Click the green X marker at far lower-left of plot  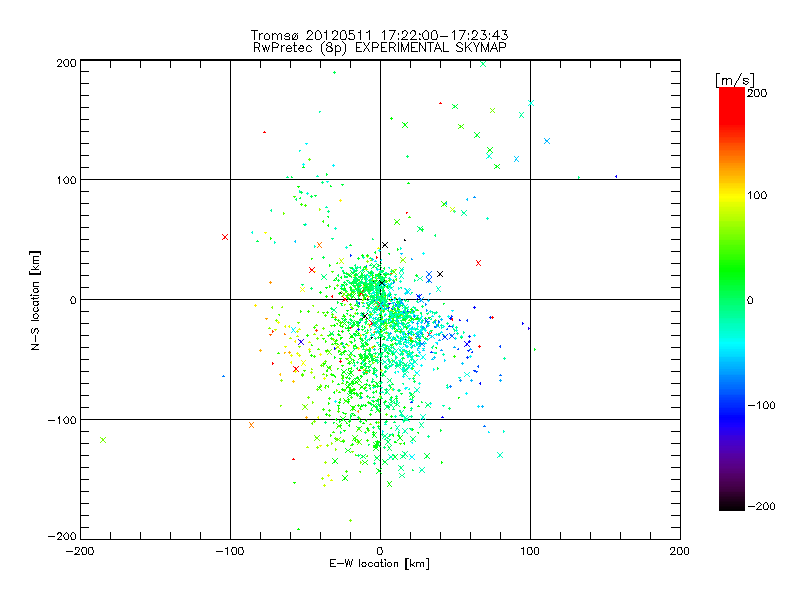click(x=103, y=440)
